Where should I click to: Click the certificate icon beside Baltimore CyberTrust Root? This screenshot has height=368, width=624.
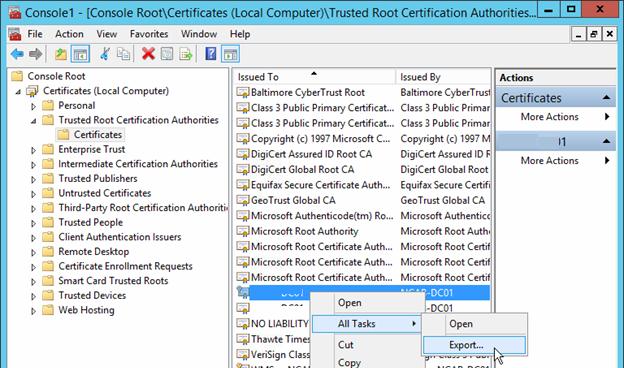[x=242, y=93]
